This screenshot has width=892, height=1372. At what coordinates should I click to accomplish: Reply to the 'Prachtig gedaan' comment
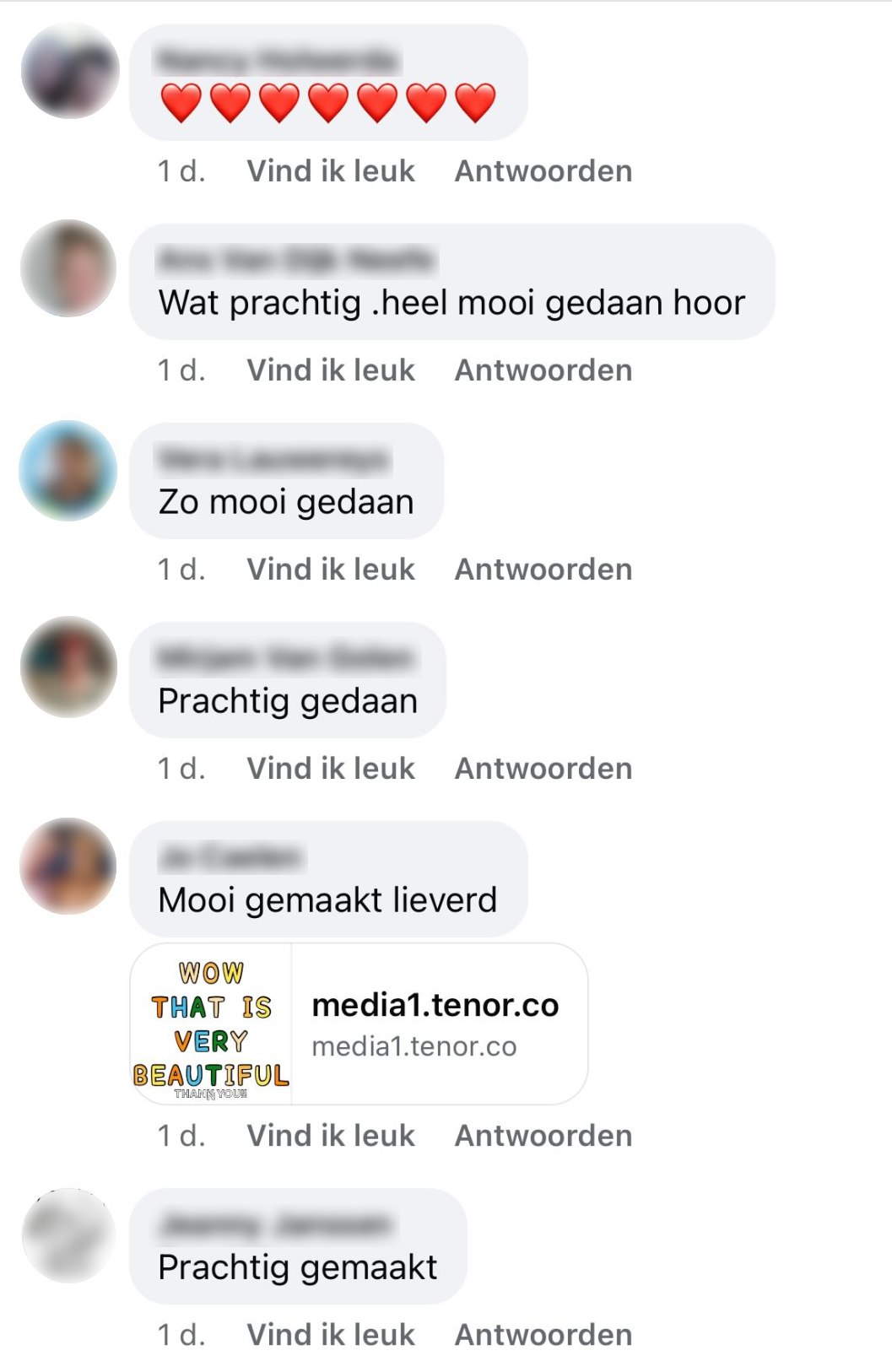543,769
